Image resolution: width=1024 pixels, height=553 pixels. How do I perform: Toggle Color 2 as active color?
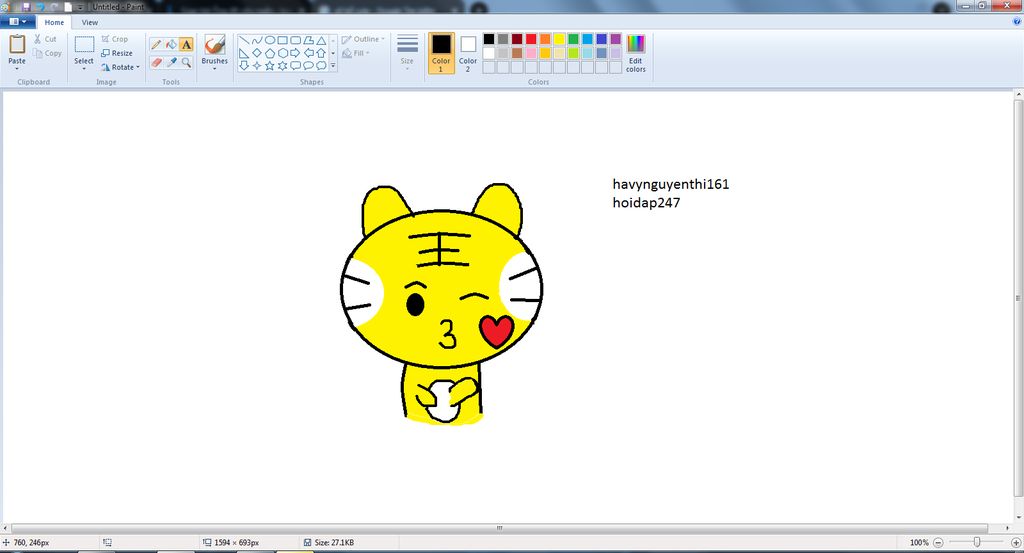[x=468, y=52]
